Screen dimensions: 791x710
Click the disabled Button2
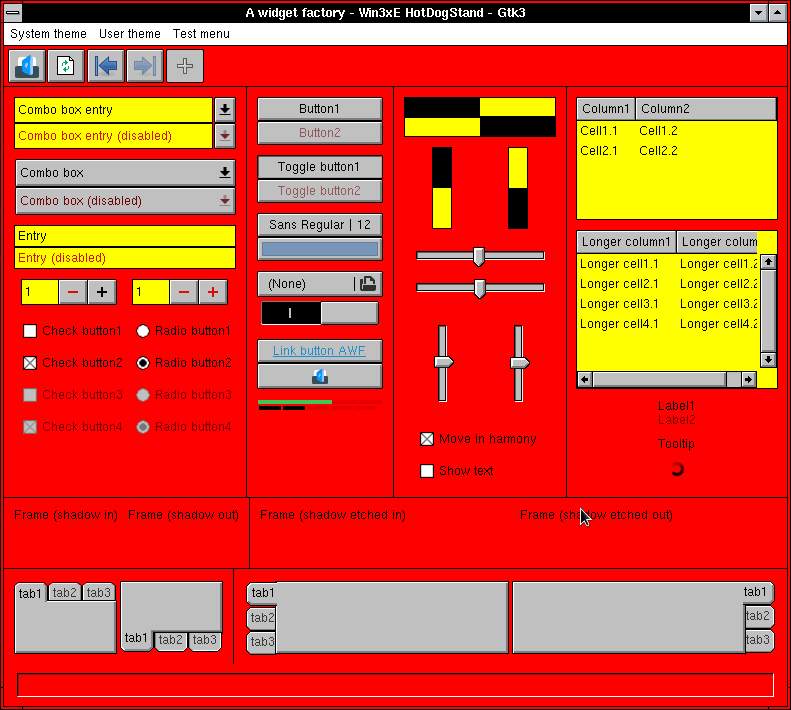coord(320,133)
